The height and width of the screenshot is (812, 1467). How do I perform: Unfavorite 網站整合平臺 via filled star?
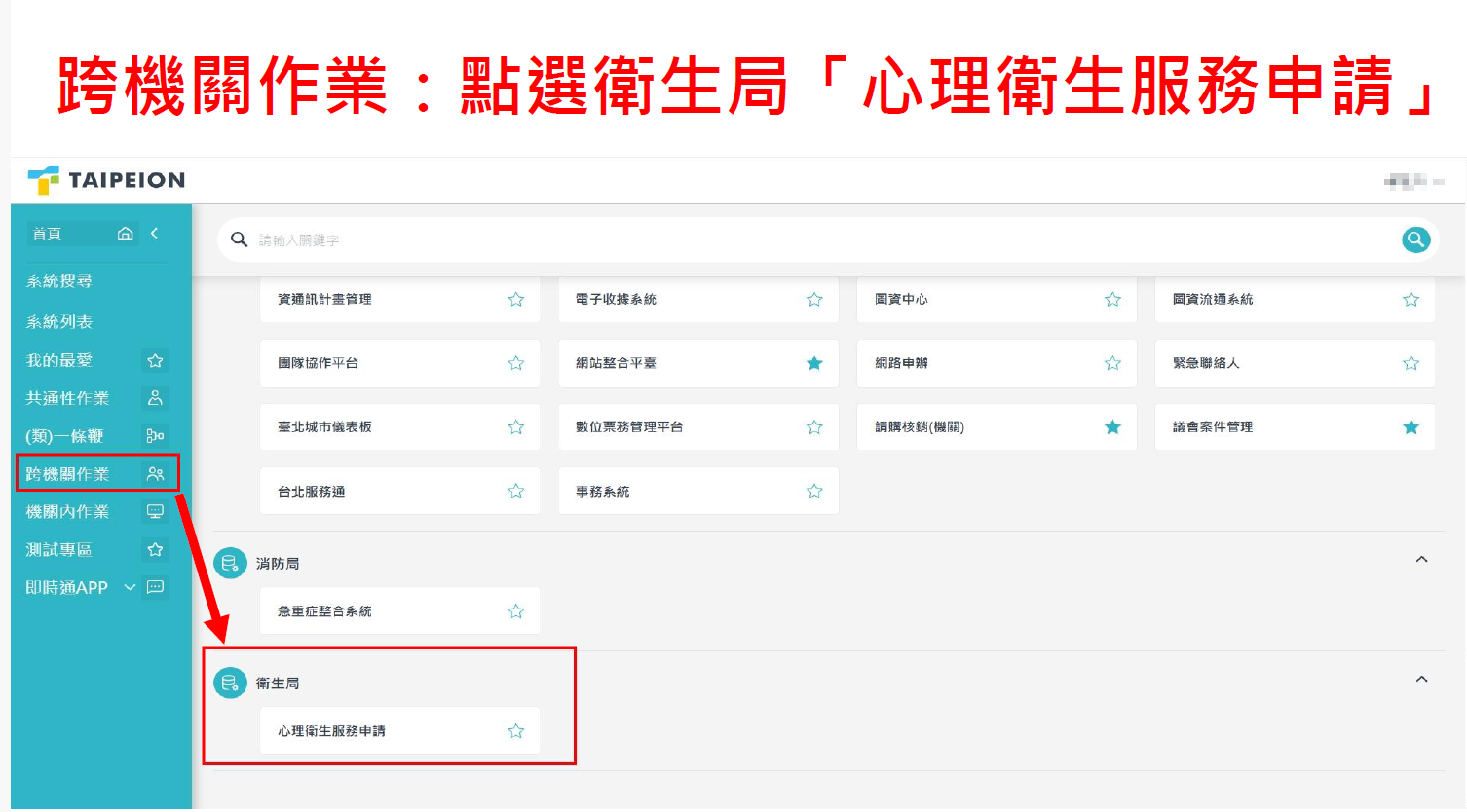(814, 363)
